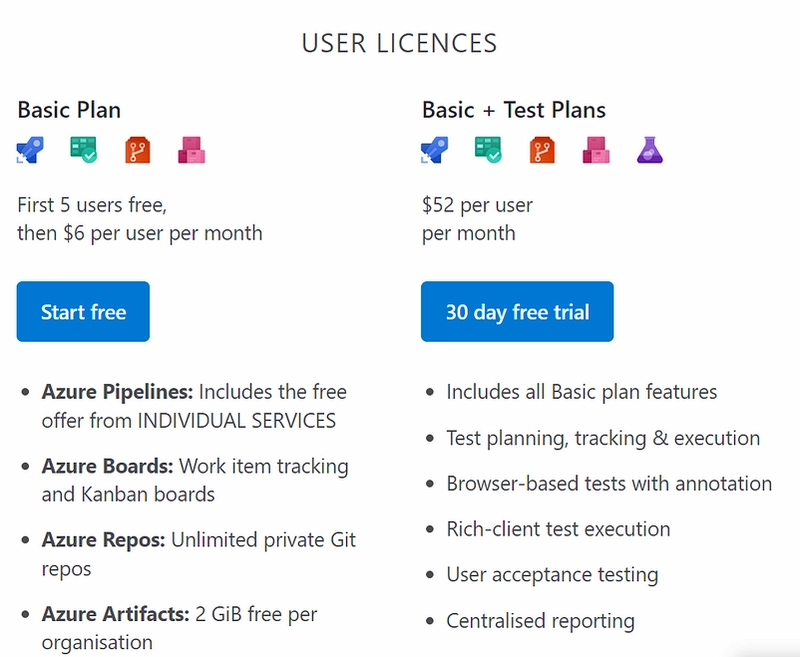Image resolution: width=800 pixels, height=657 pixels.
Task: Select the Azure Repos icon under Basic + Test Plans
Action: pos(542,150)
